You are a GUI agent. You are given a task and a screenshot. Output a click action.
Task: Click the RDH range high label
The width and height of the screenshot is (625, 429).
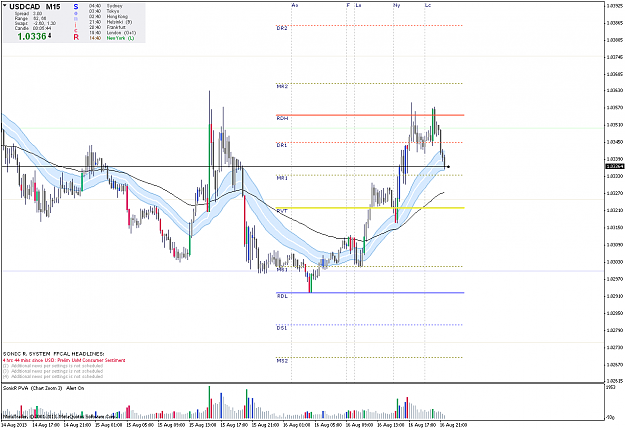(x=282, y=118)
